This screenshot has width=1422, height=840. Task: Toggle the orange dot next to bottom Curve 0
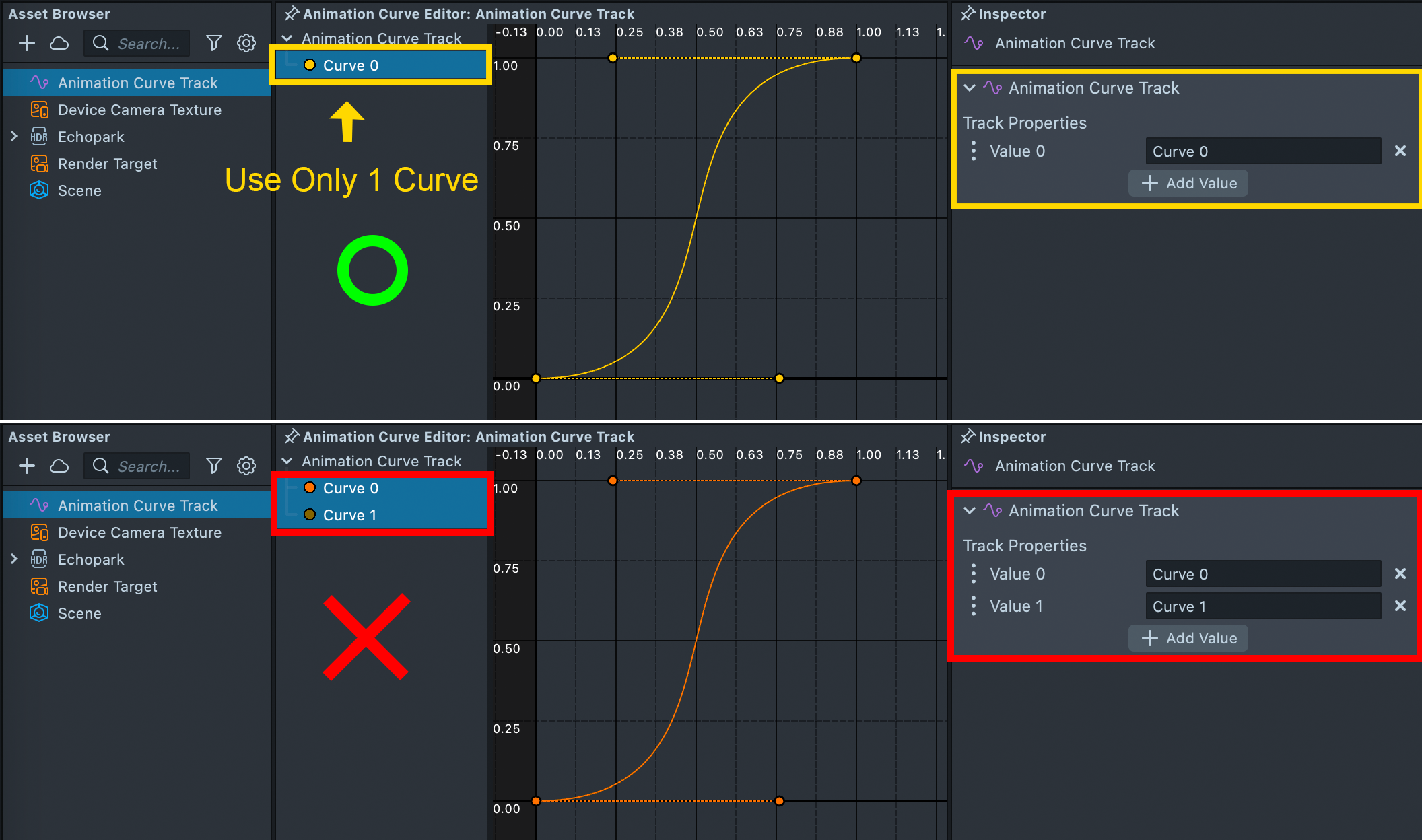point(310,488)
